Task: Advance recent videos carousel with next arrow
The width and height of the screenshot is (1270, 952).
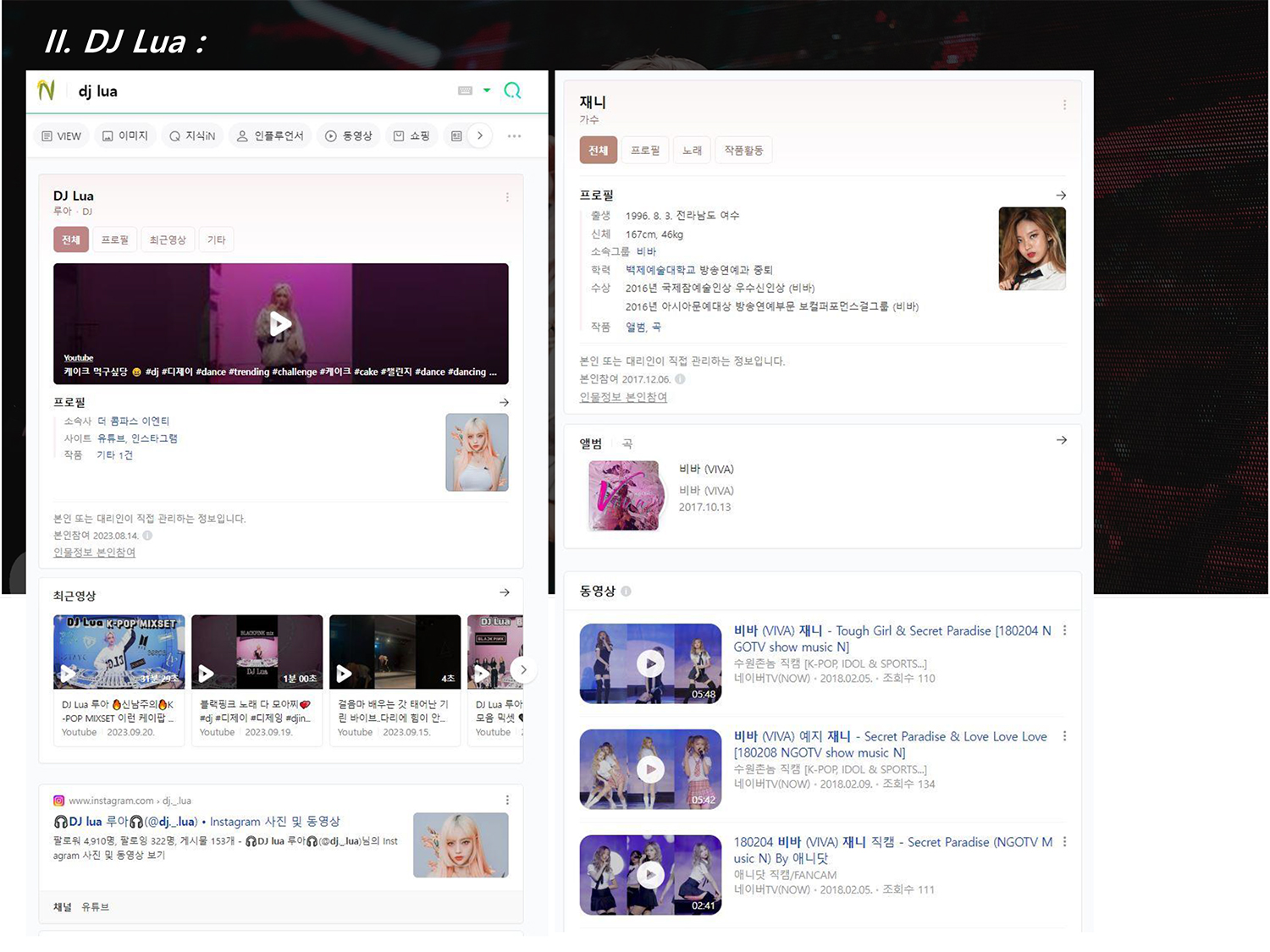Action: [523, 669]
